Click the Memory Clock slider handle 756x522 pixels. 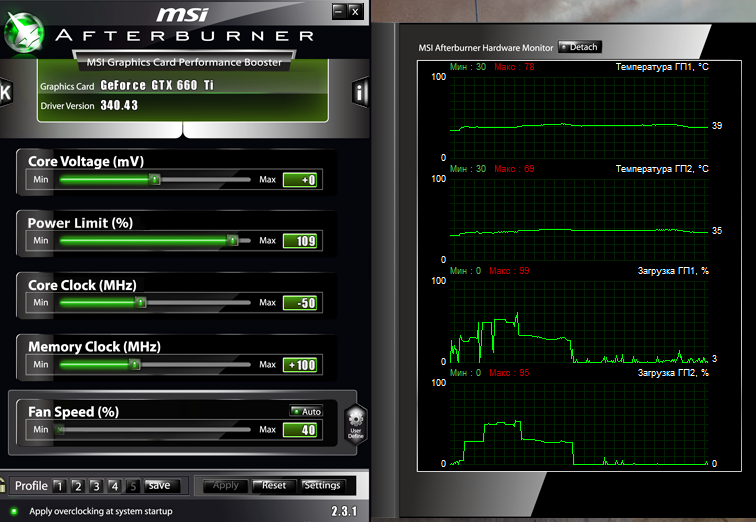(135, 364)
